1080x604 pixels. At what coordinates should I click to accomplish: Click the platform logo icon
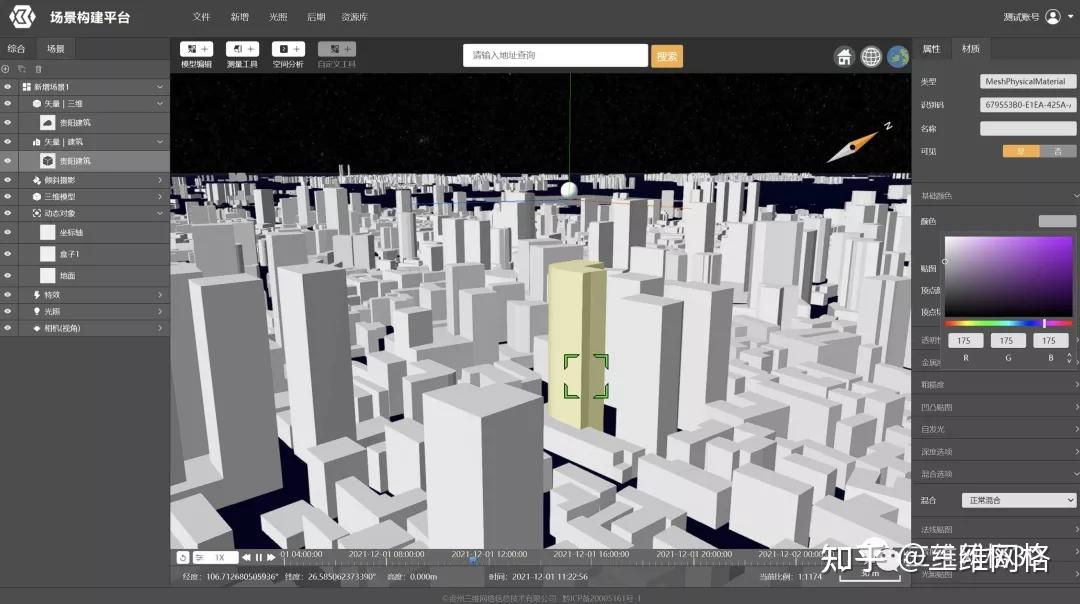click(x=22, y=17)
